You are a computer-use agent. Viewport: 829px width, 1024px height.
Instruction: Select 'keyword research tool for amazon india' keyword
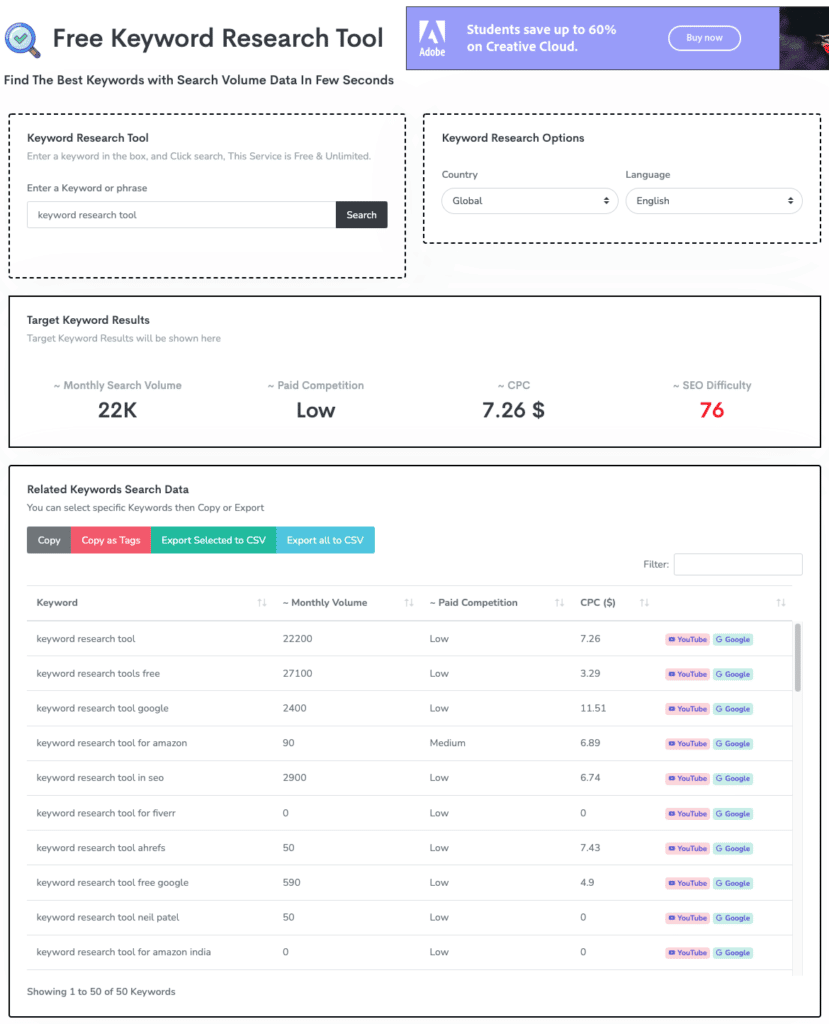[123, 952]
